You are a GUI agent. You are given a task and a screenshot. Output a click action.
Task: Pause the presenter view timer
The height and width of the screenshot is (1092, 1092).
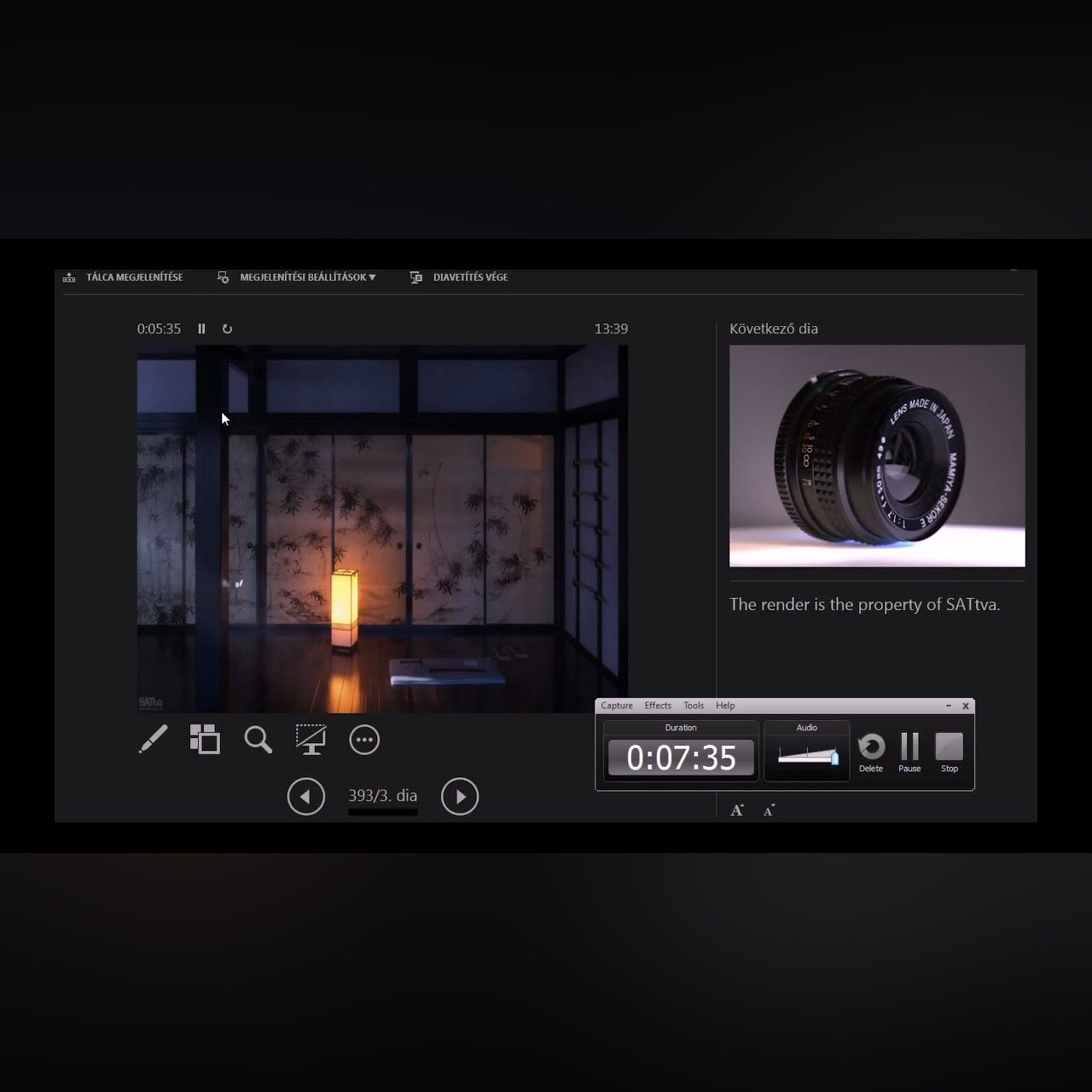(x=201, y=328)
